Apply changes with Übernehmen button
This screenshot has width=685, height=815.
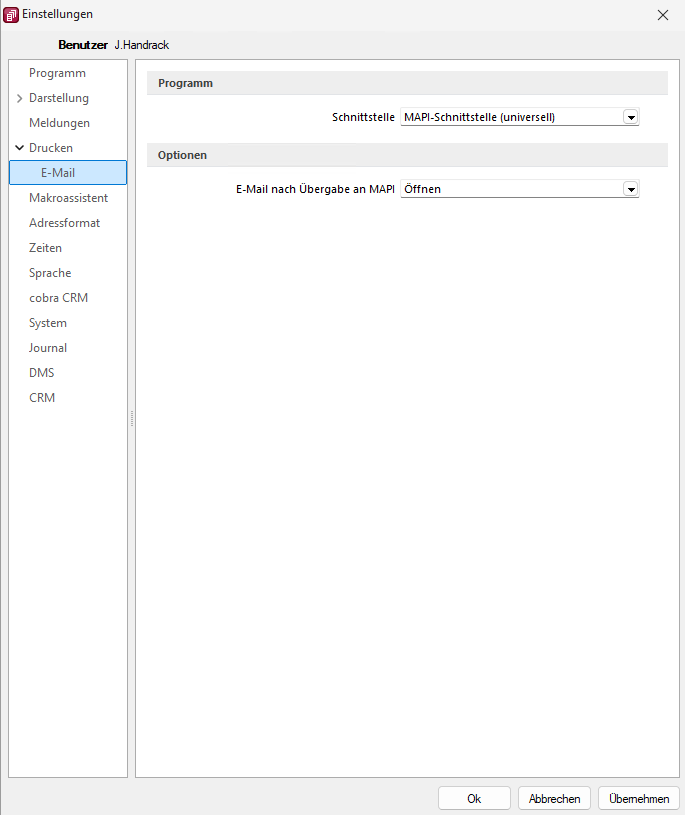tap(639, 799)
